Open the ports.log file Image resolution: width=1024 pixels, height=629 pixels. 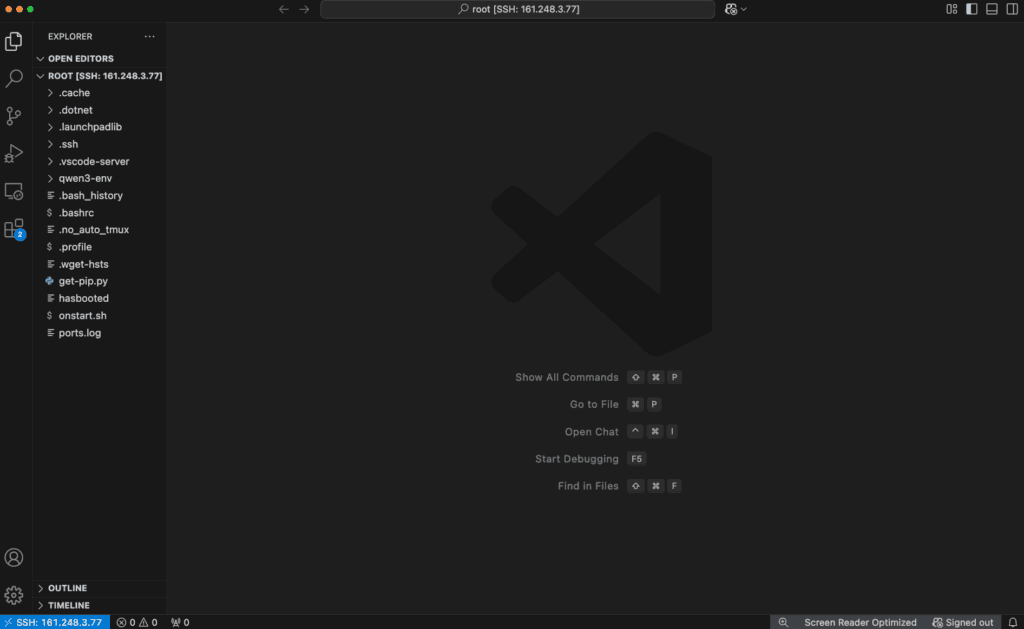click(x=99, y=332)
